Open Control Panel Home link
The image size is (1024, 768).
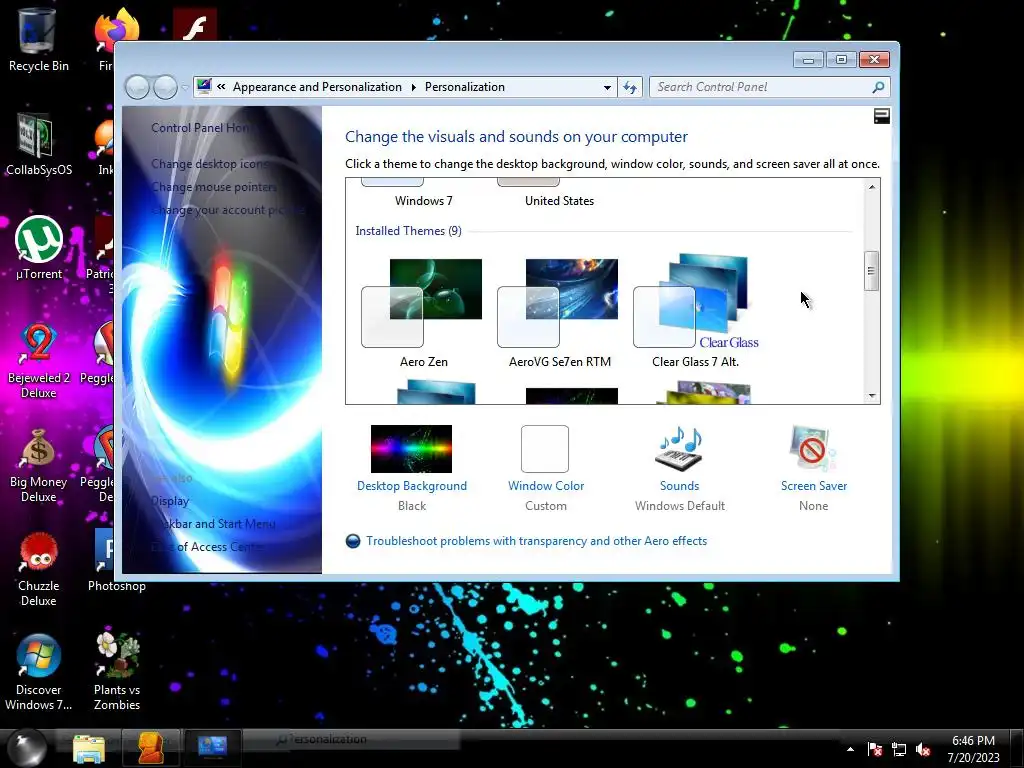click(x=202, y=128)
